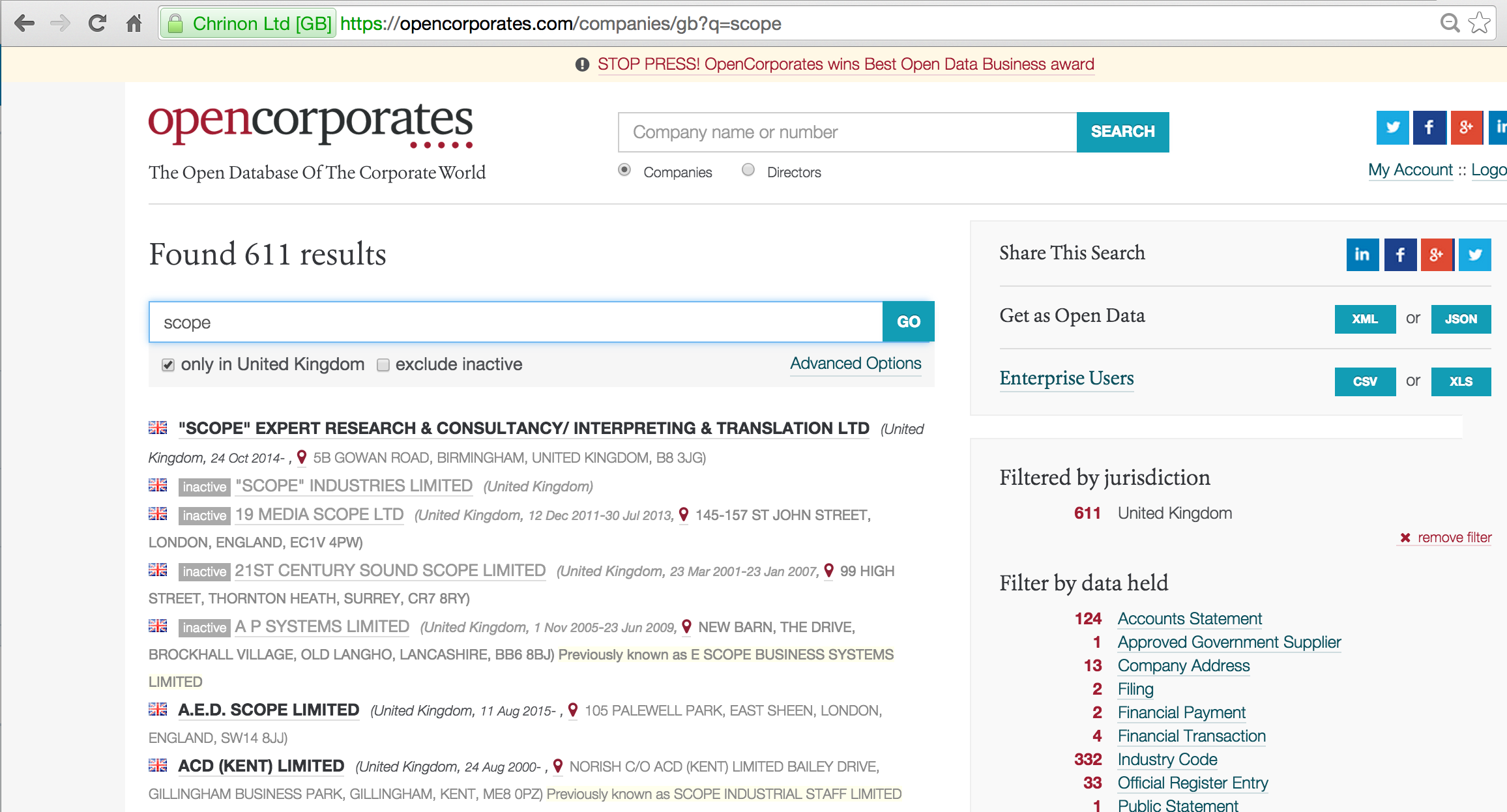Select the Directors radio button
The height and width of the screenshot is (812, 1507).
tap(748, 170)
